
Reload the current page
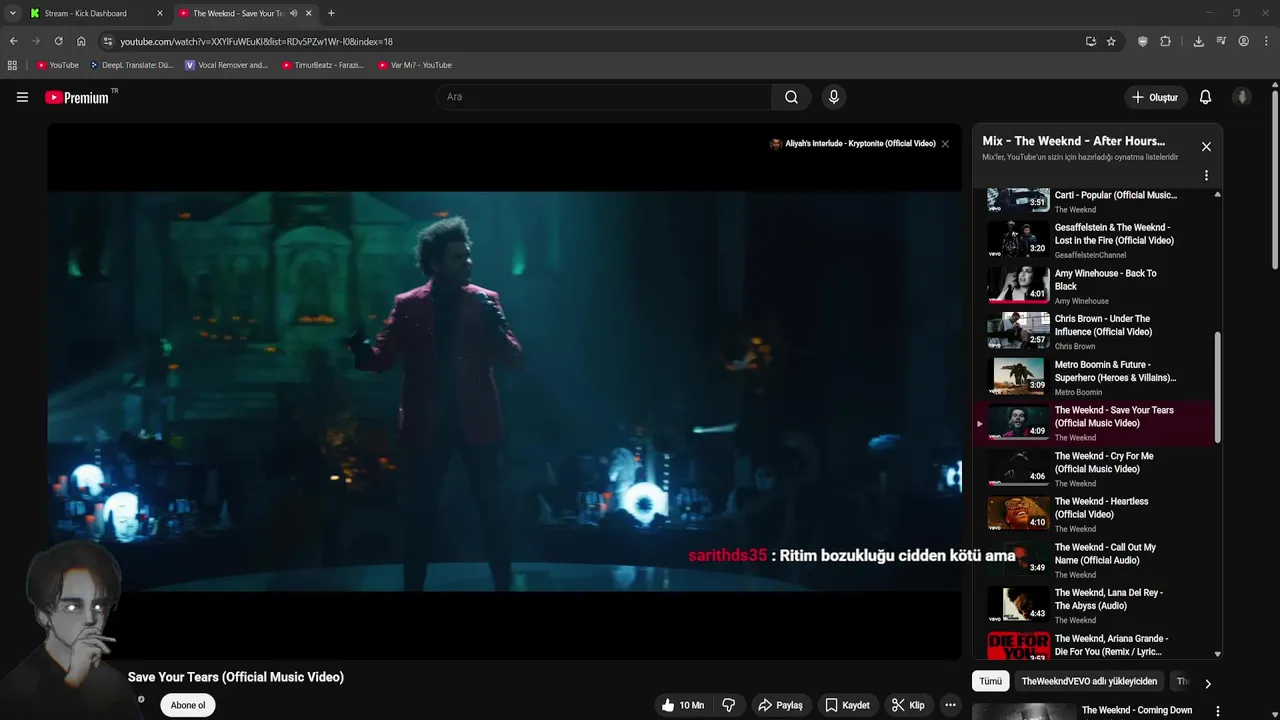click(58, 41)
